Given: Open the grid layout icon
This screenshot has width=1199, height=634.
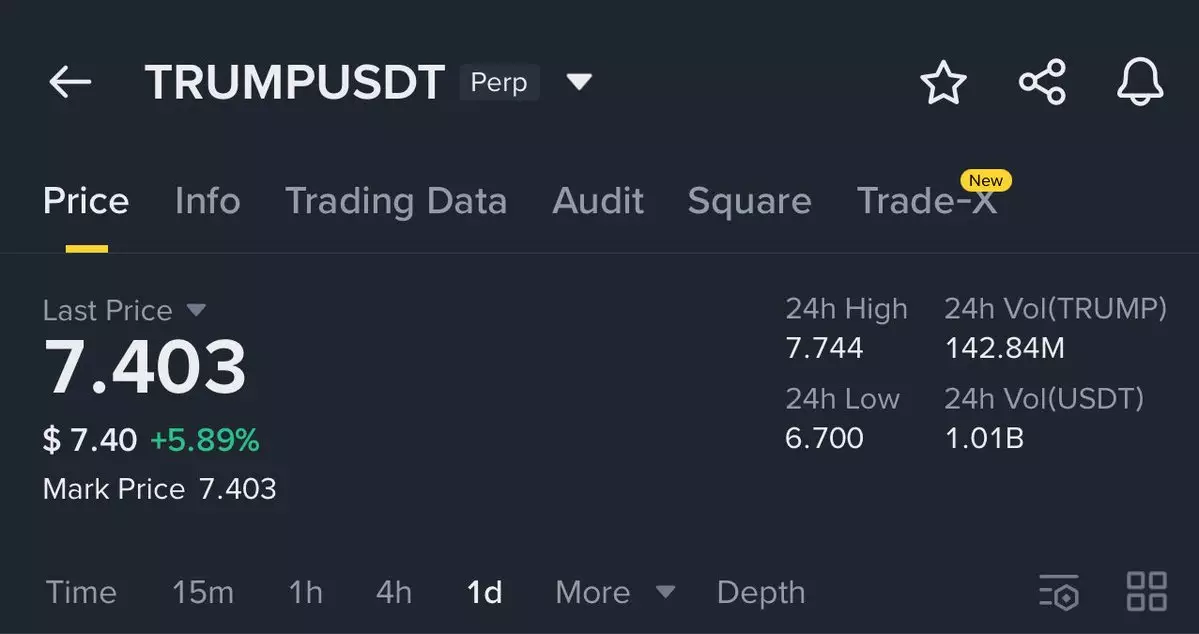Looking at the screenshot, I should 1146,592.
